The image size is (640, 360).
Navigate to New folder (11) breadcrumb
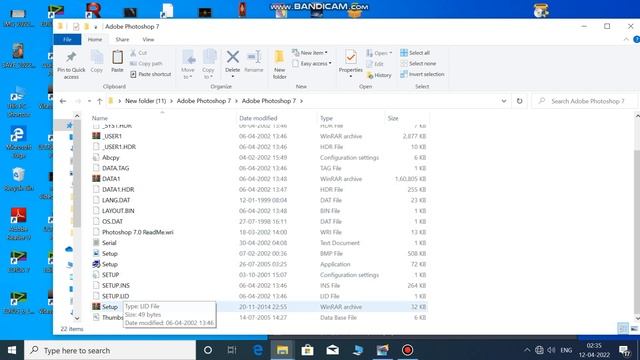click(145, 101)
